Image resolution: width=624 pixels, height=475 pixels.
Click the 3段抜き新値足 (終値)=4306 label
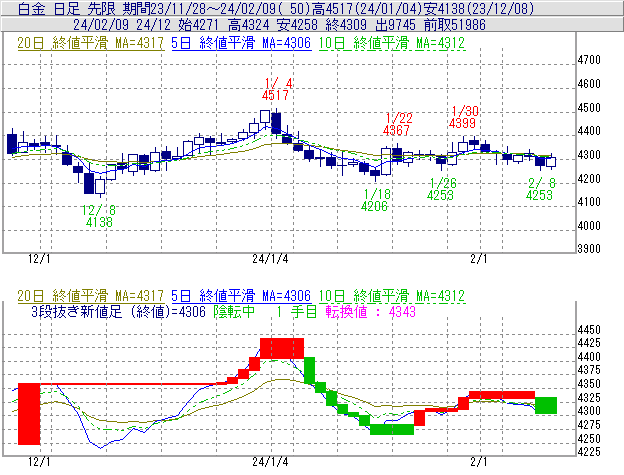point(118,312)
